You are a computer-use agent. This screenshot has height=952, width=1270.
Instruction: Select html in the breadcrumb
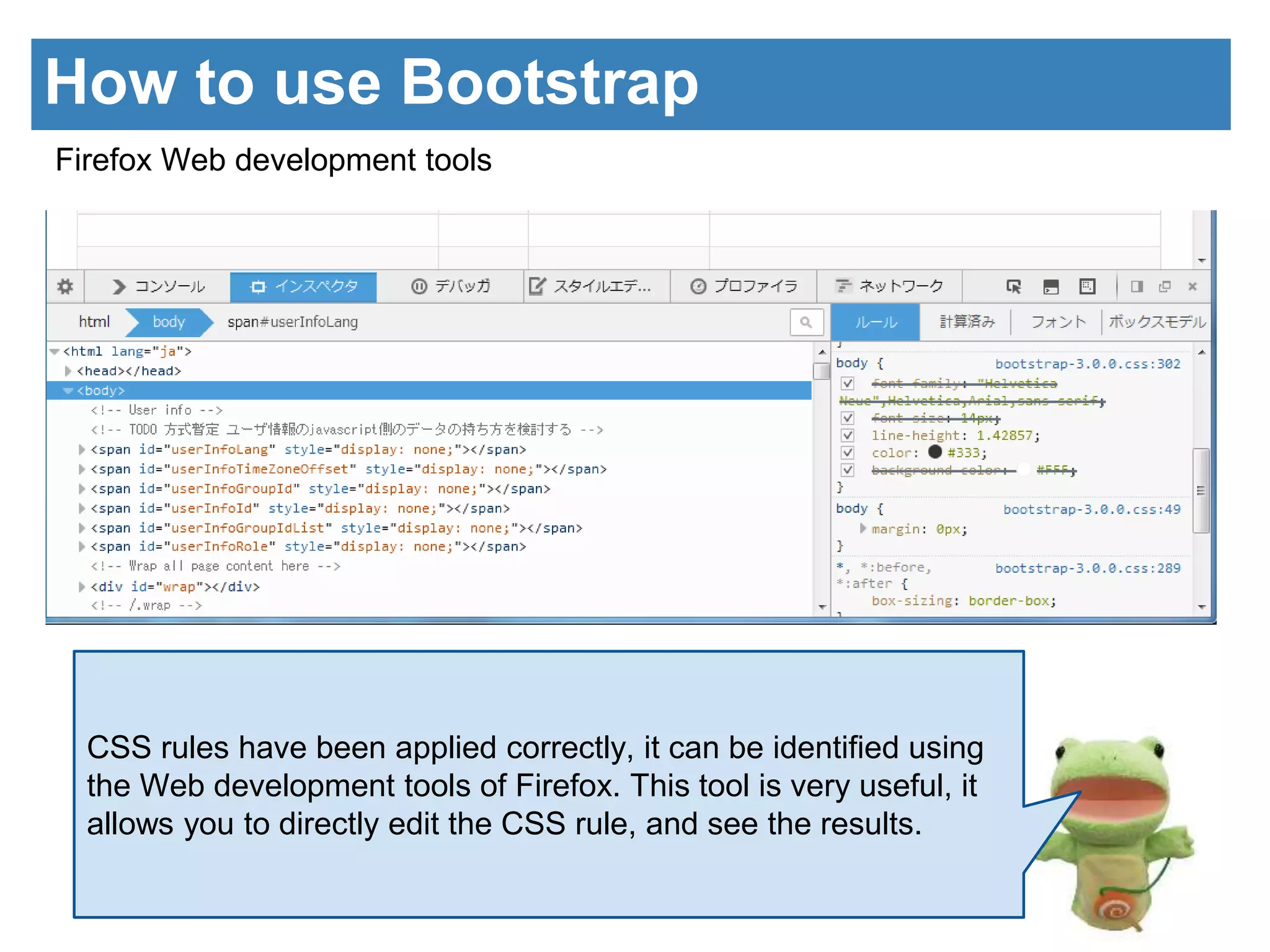(94, 322)
